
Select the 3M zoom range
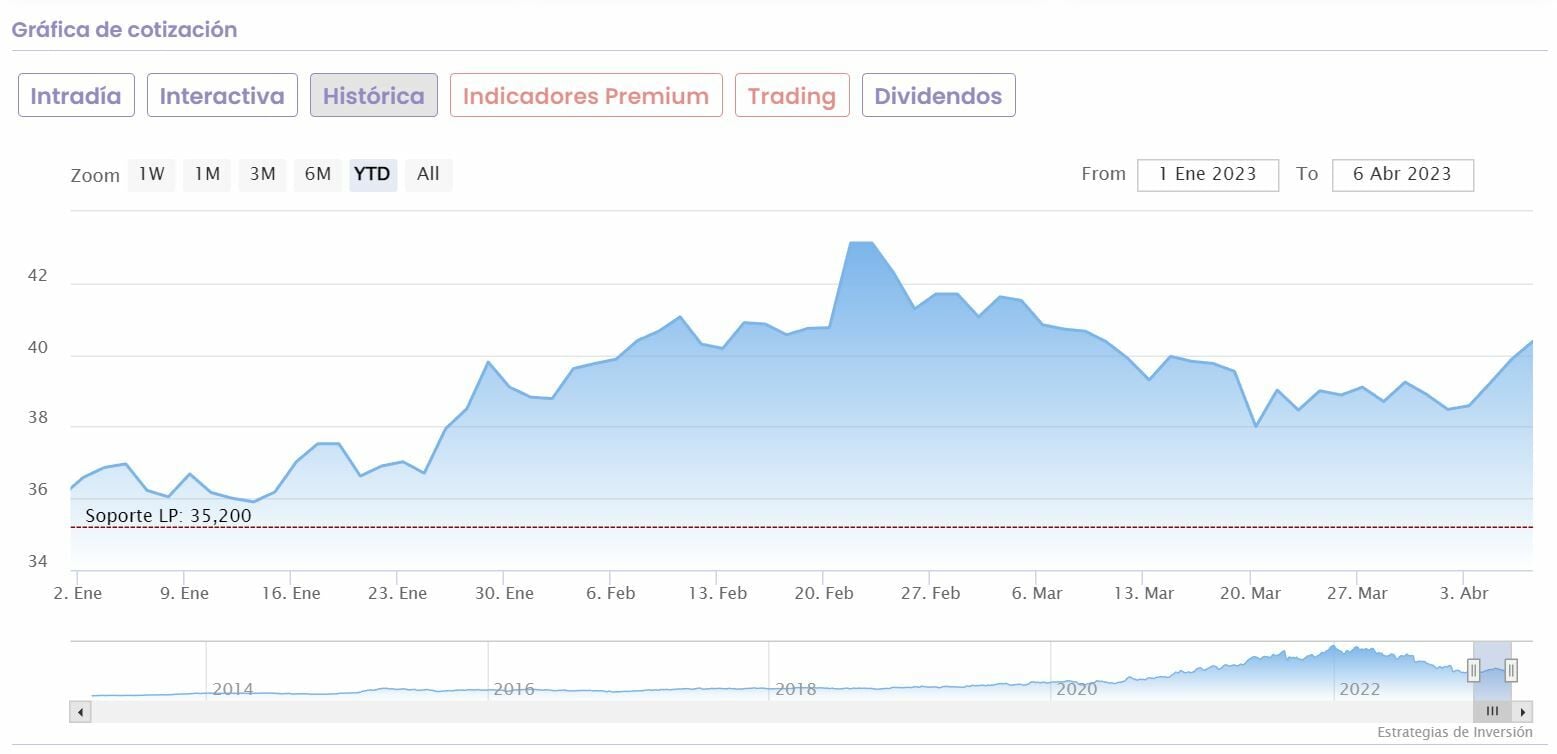(262, 174)
